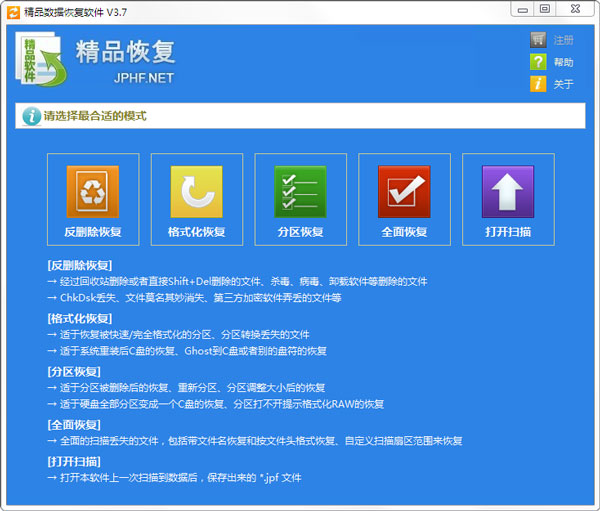Click the orange recycle undelete recovery icon
The width and height of the screenshot is (600, 511).
coord(93,191)
